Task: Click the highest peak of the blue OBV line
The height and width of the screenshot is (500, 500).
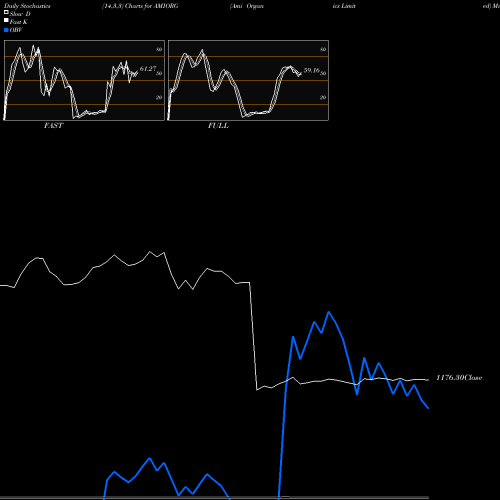Action: [329, 312]
